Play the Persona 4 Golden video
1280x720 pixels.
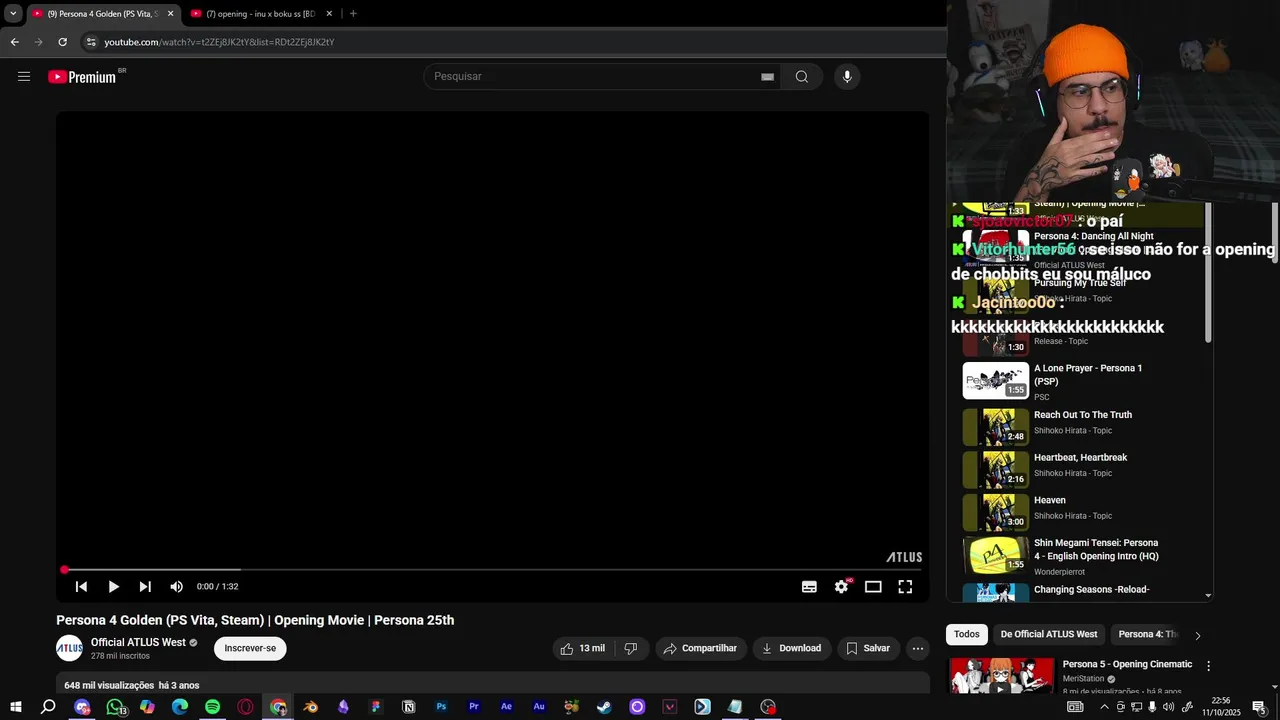[x=113, y=587]
